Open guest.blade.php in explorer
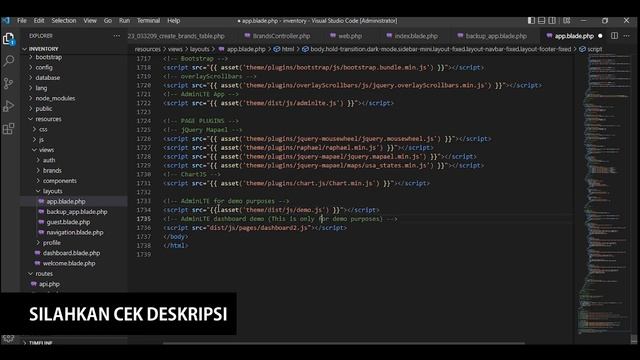640x360 pixels. point(68,222)
